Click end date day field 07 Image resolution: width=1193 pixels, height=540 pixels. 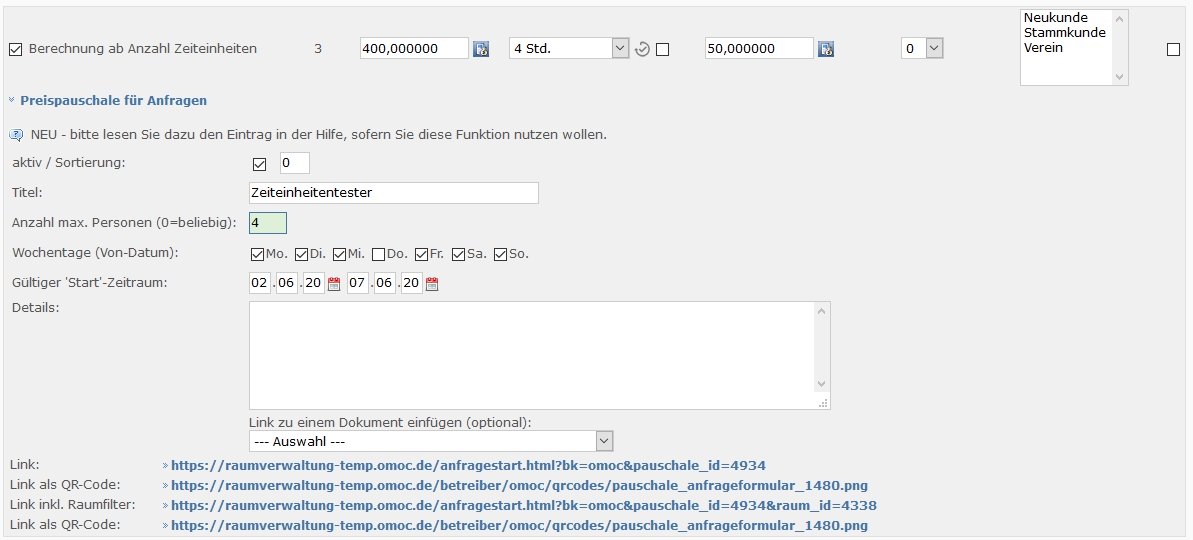(x=358, y=284)
